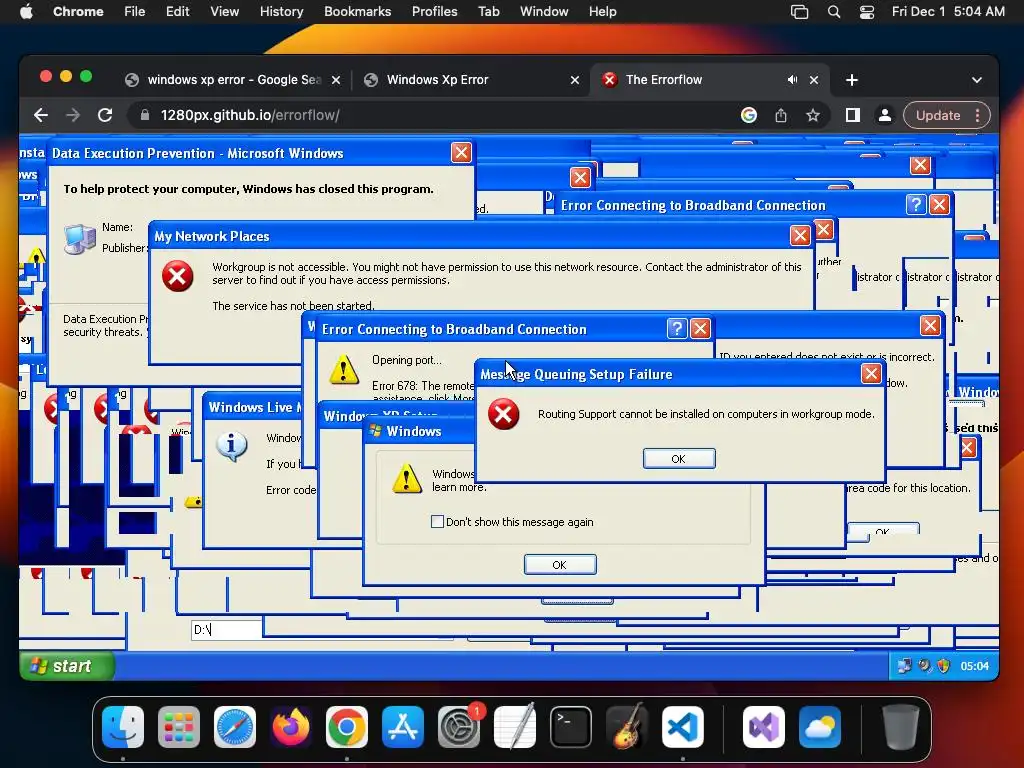1024x768 pixels.
Task: Click the address bar URL
Action: pos(249,116)
